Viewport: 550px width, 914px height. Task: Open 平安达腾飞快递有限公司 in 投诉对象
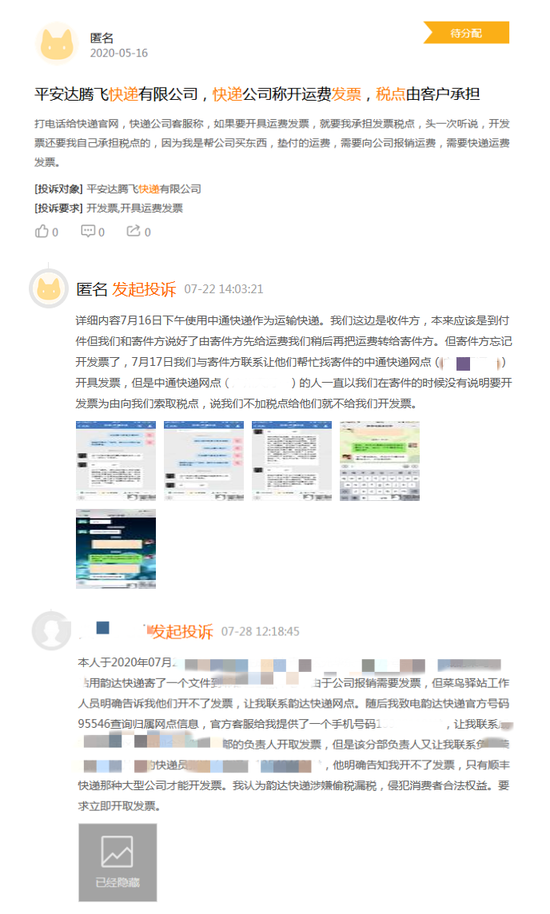144,189
